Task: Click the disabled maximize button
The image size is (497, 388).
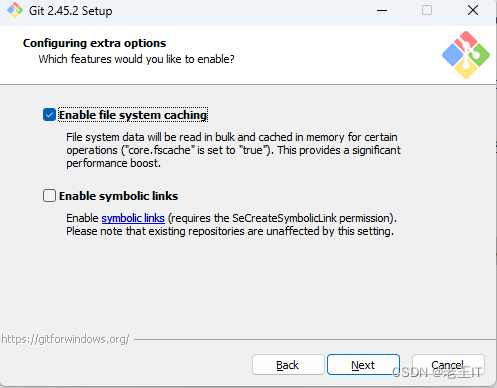Action: pos(427,10)
